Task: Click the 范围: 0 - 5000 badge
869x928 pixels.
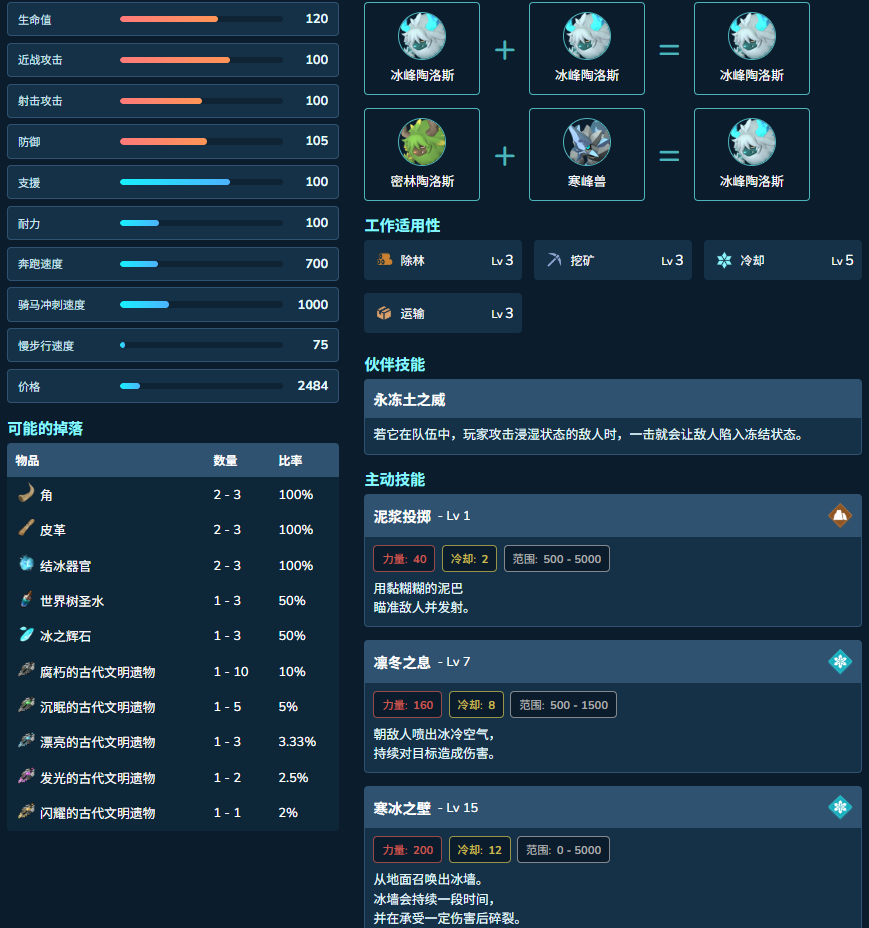Action: click(x=564, y=850)
